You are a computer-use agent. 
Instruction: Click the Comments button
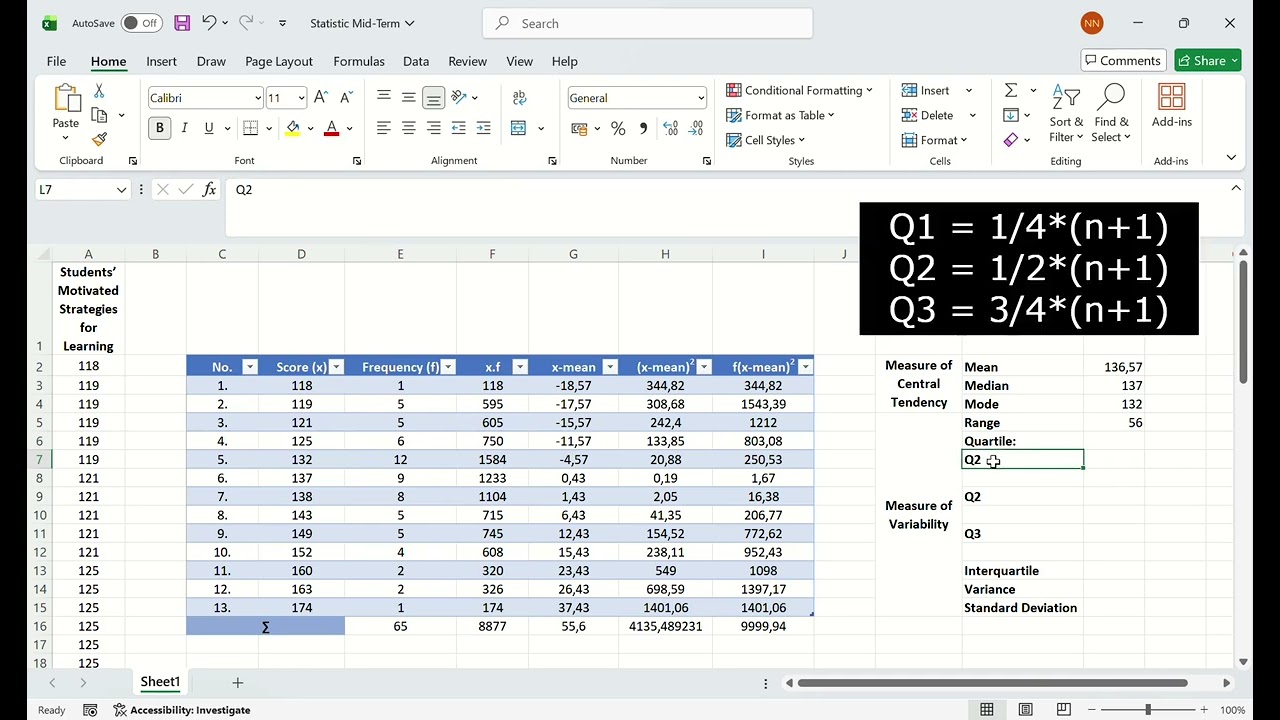[1123, 60]
